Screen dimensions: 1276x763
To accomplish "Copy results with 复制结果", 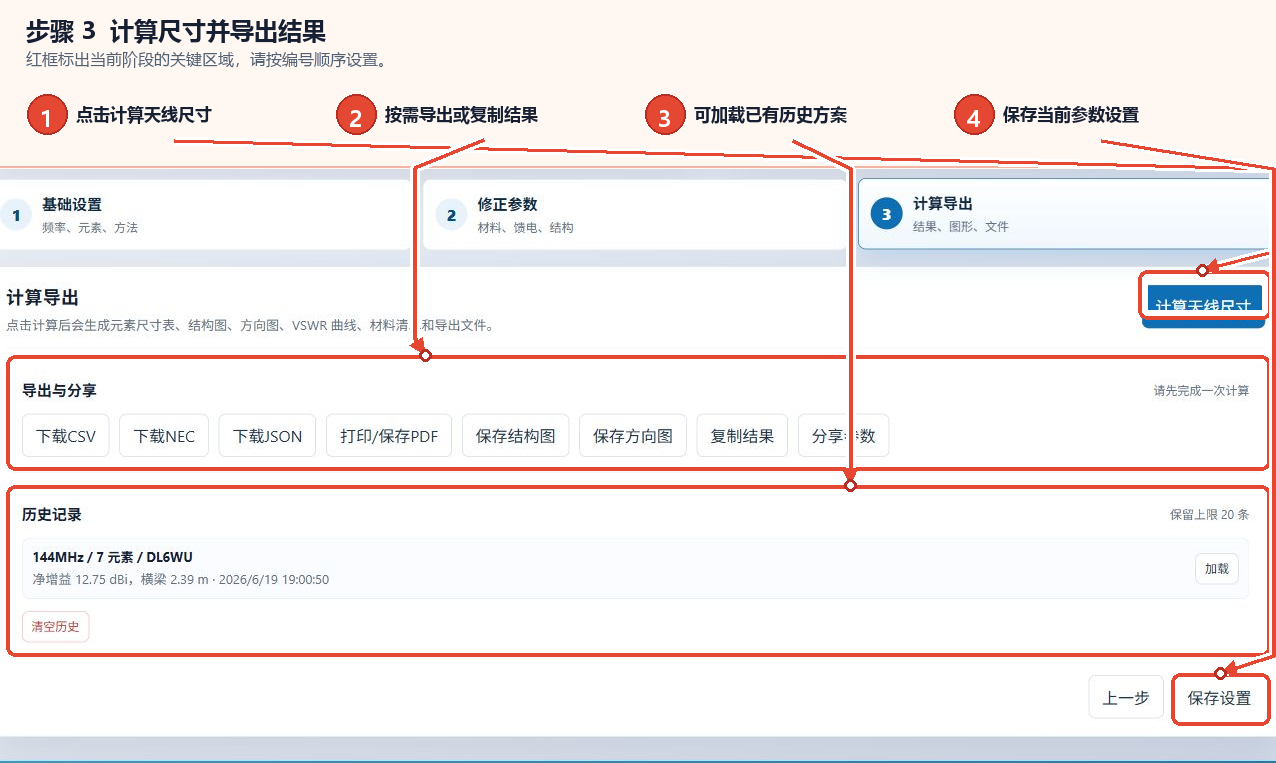I will tap(742, 436).
